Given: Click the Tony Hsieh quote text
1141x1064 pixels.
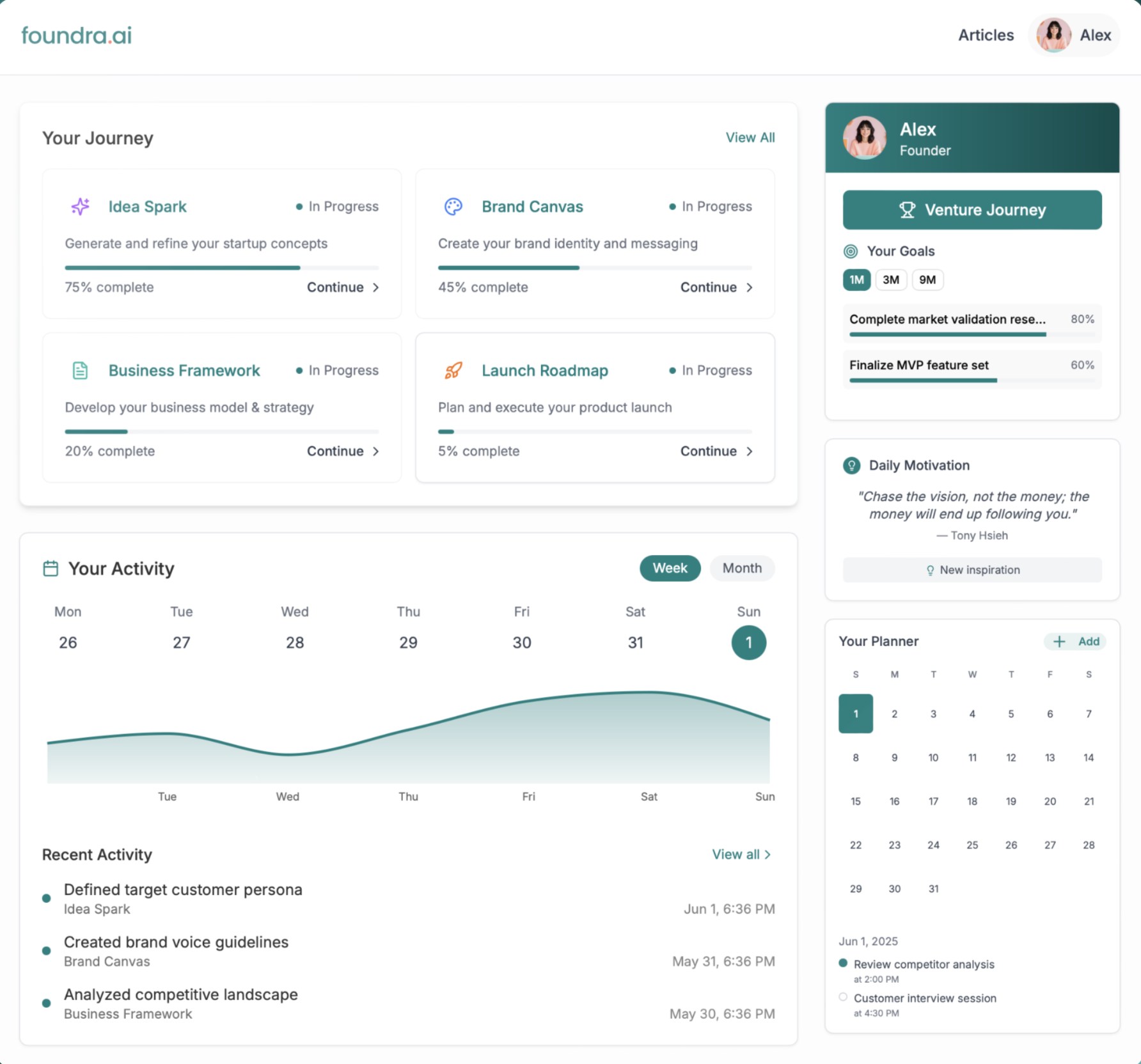Looking at the screenshot, I should (x=972, y=505).
